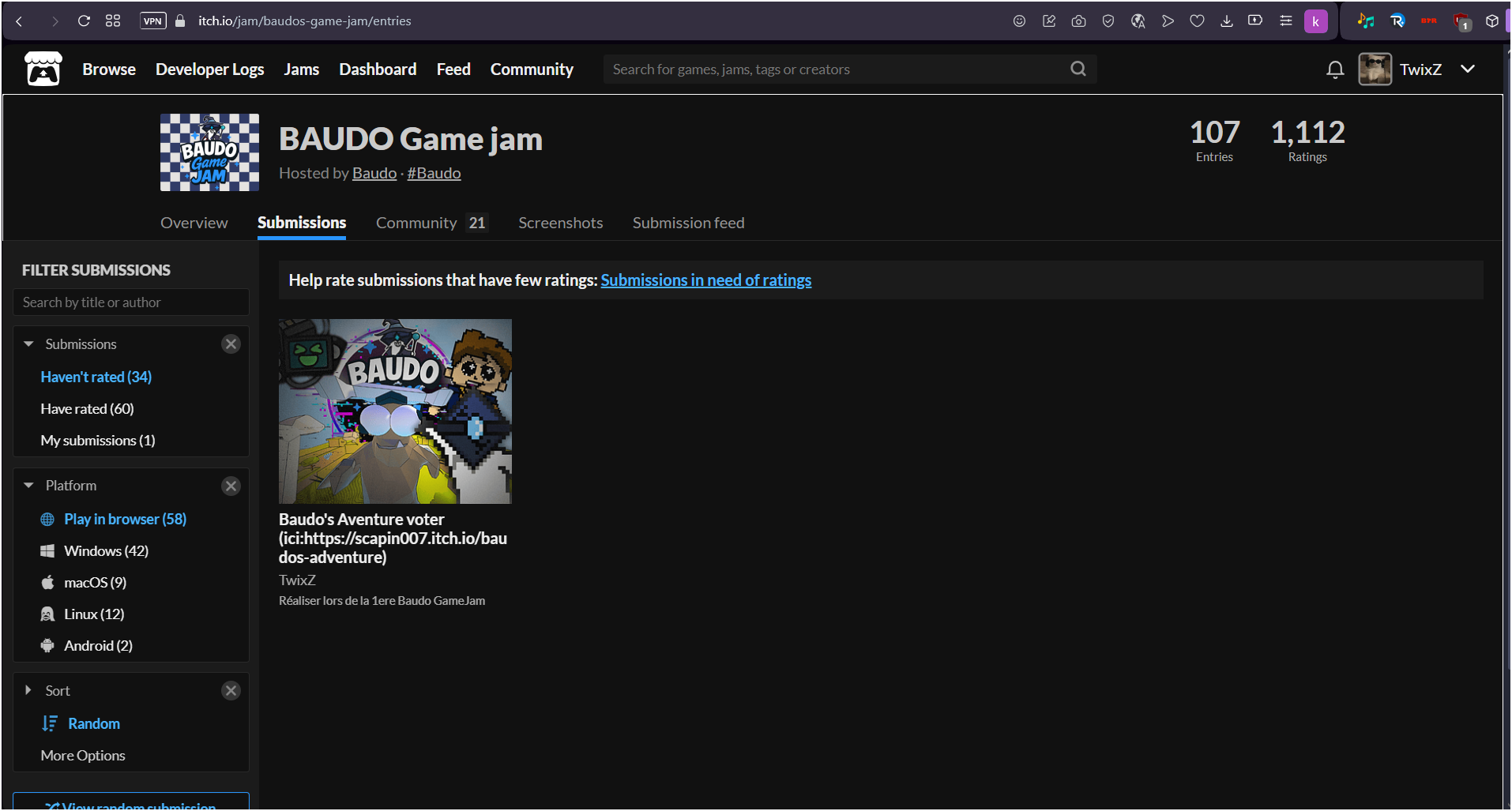Screen dimensions: 1512x811
Task: Open the privacy shield checkmark icon
Action: point(1108,21)
